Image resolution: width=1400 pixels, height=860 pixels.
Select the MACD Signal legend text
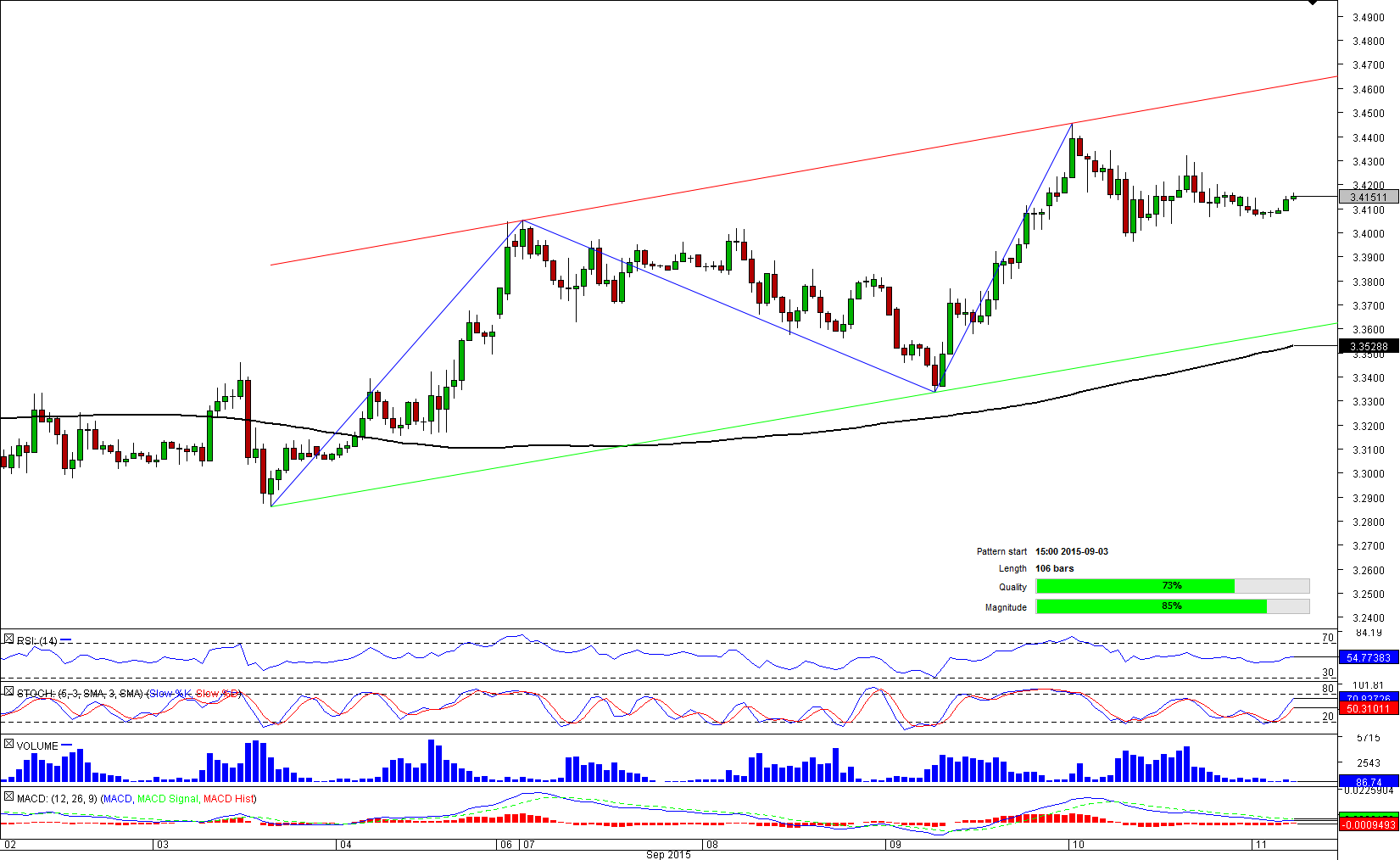[x=168, y=798]
